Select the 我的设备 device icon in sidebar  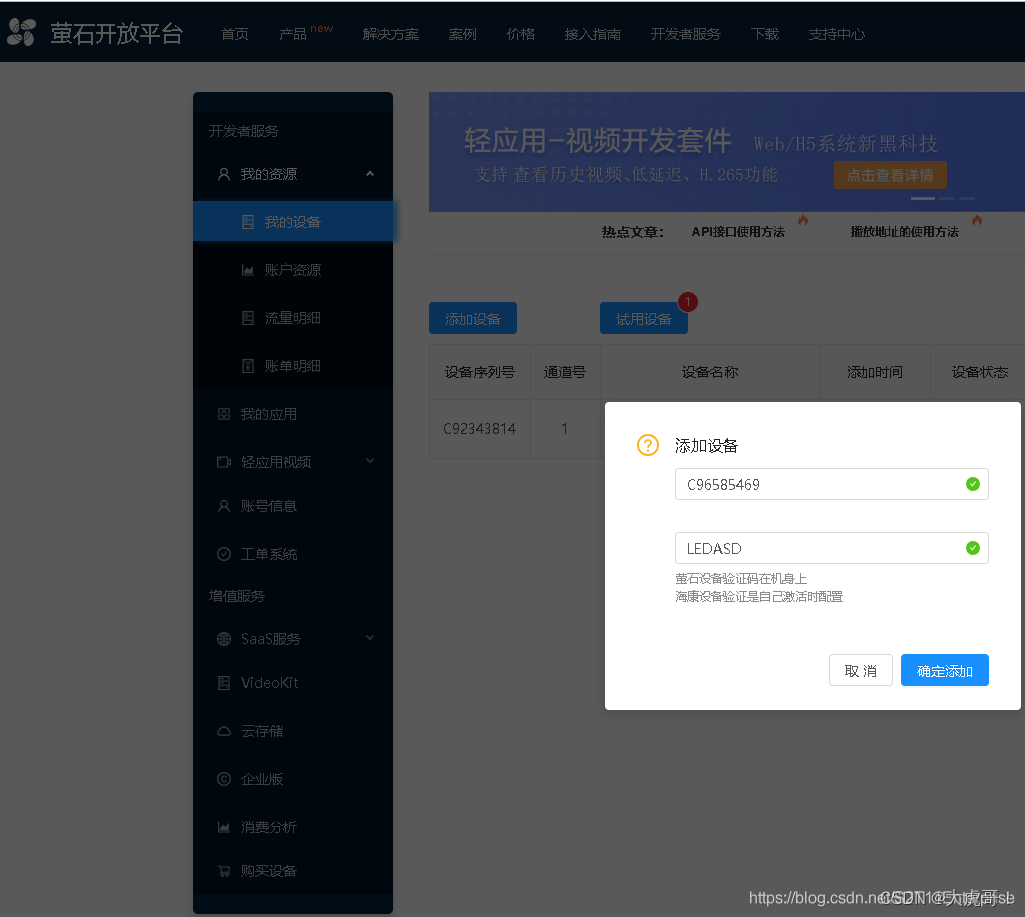(x=247, y=221)
